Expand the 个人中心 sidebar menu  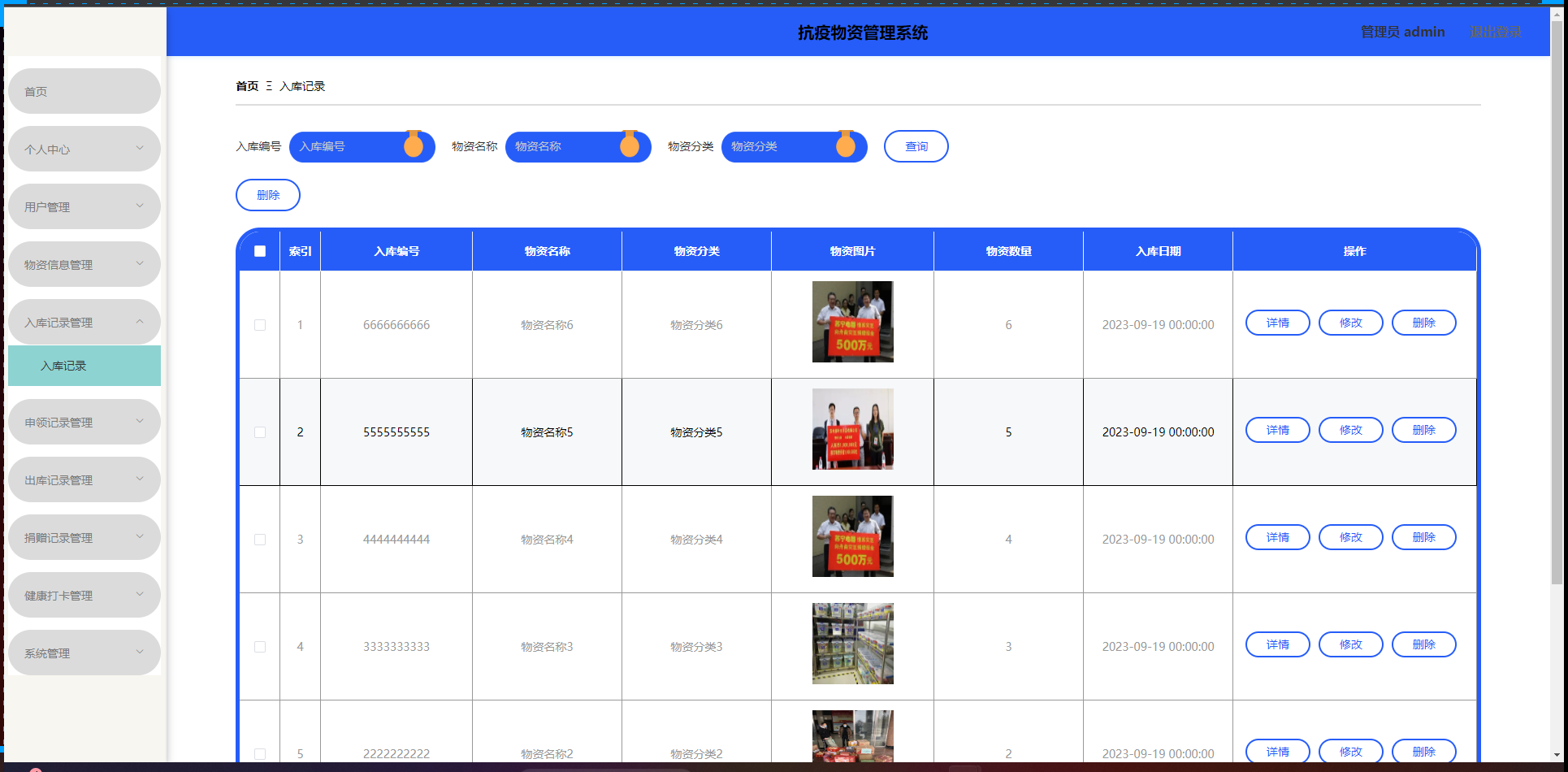[84, 149]
